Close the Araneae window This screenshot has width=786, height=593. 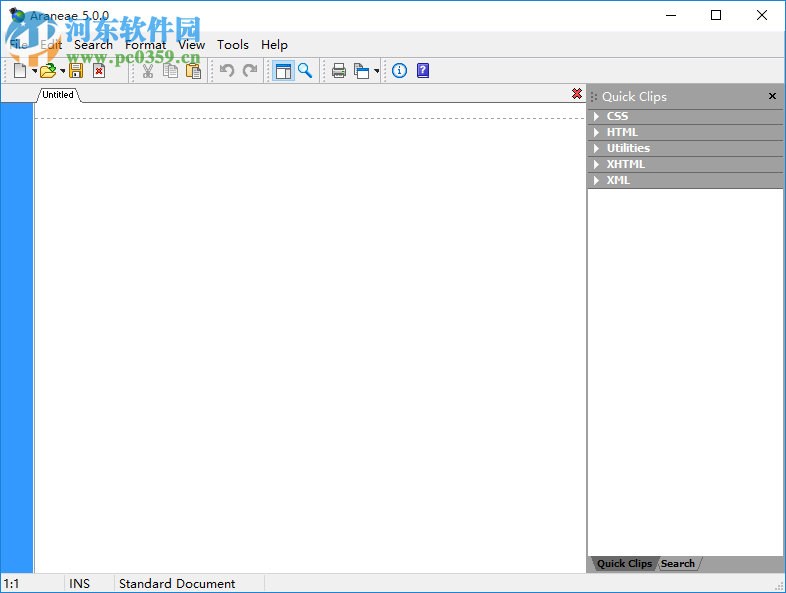[761, 16]
